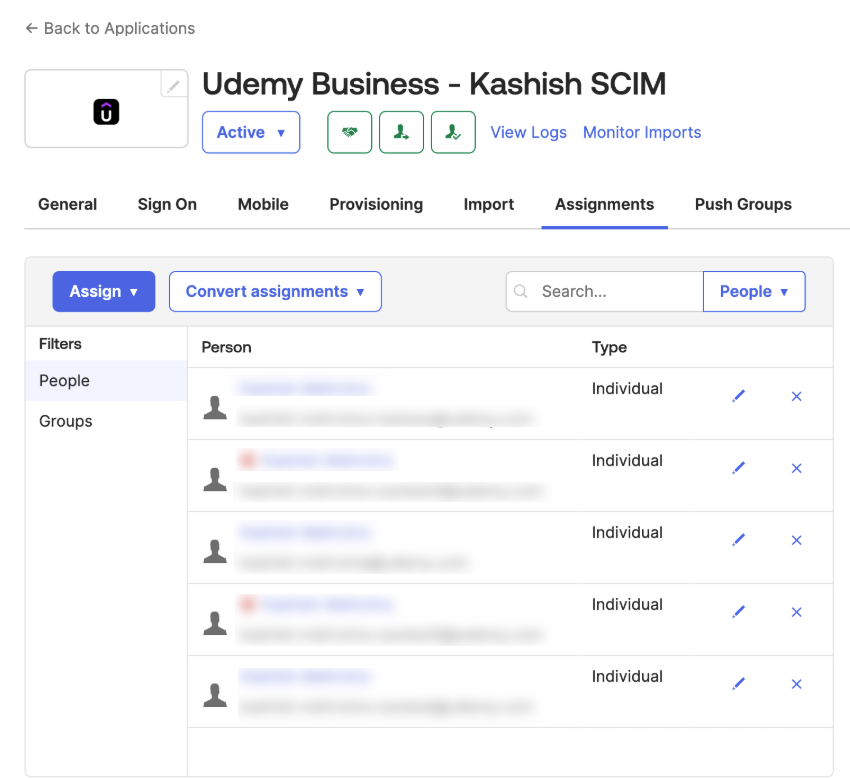This screenshot has height=778, width=850.
Task: Open the People search scope dropdown
Action: click(x=754, y=291)
